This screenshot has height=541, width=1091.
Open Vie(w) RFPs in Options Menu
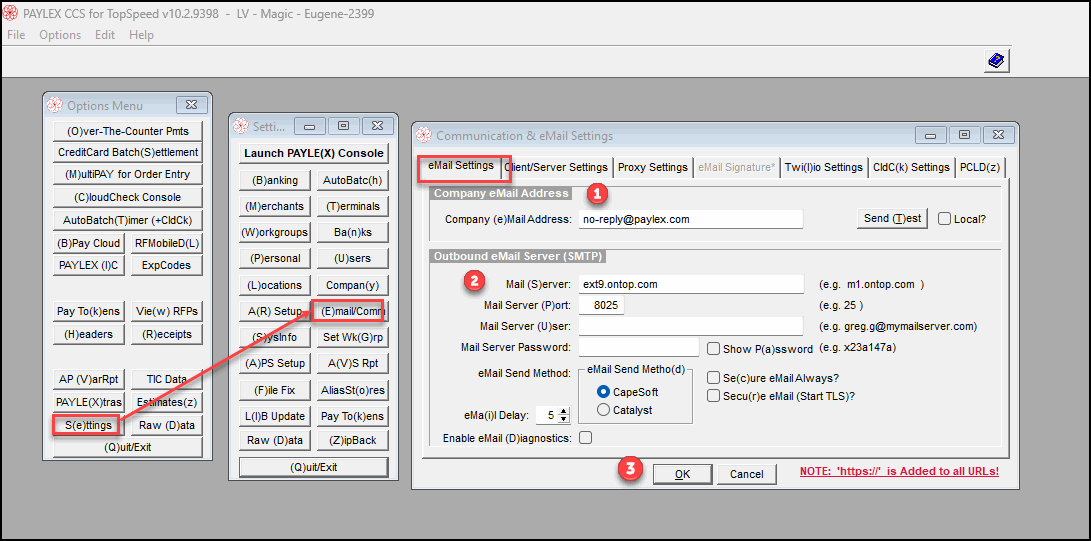166,311
